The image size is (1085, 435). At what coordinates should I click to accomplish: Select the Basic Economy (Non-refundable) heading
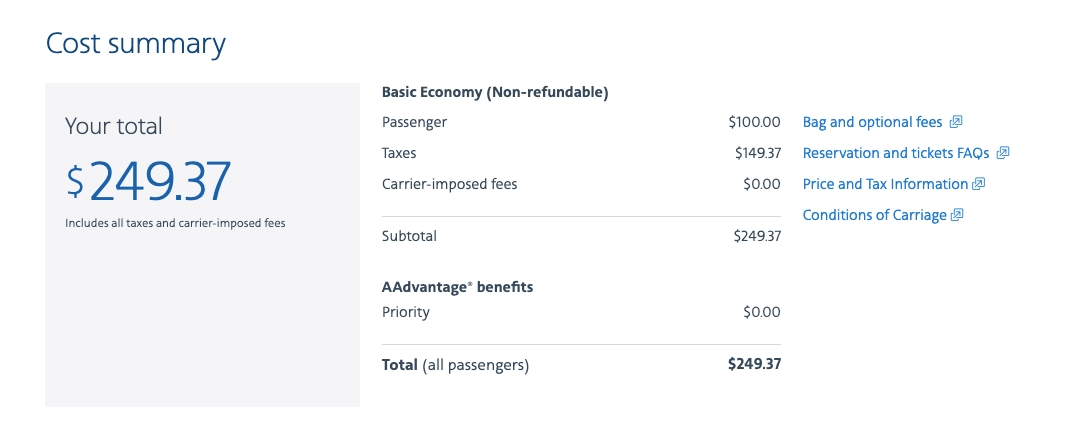pyautogui.click(x=495, y=92)
